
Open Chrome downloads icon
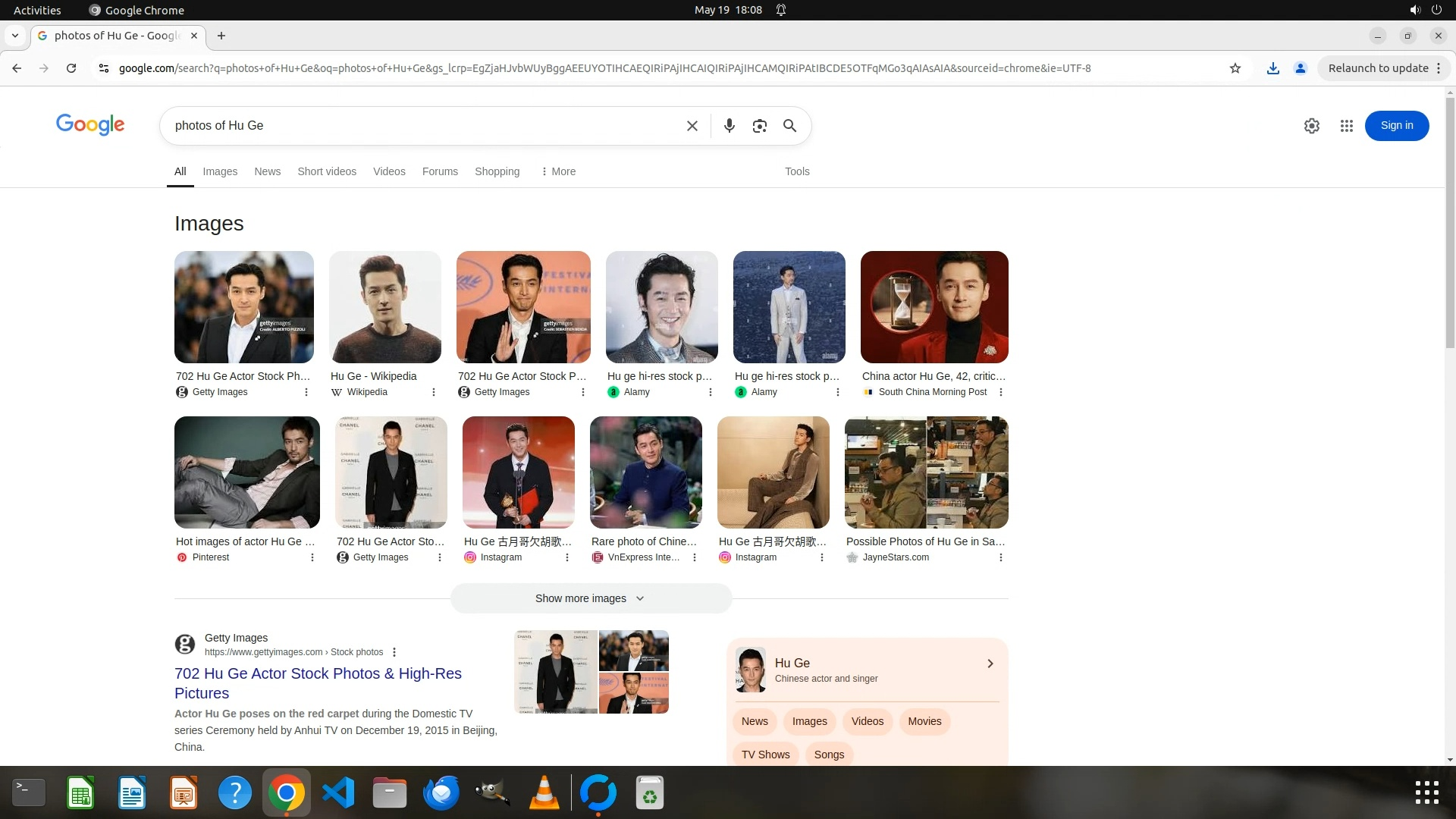(1272, 68)
